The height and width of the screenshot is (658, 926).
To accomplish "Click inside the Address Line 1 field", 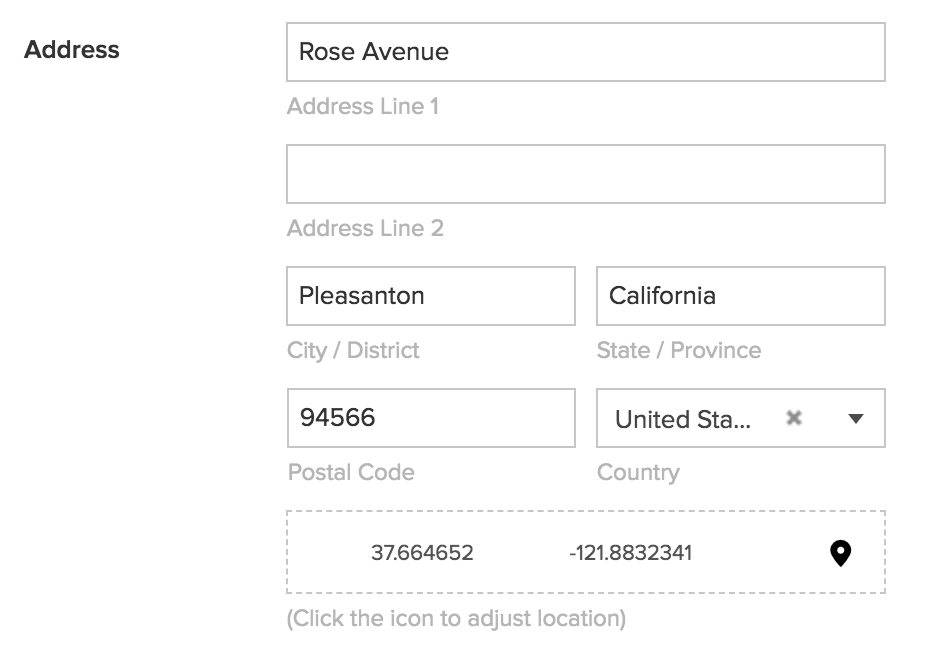I will point(585,52).
